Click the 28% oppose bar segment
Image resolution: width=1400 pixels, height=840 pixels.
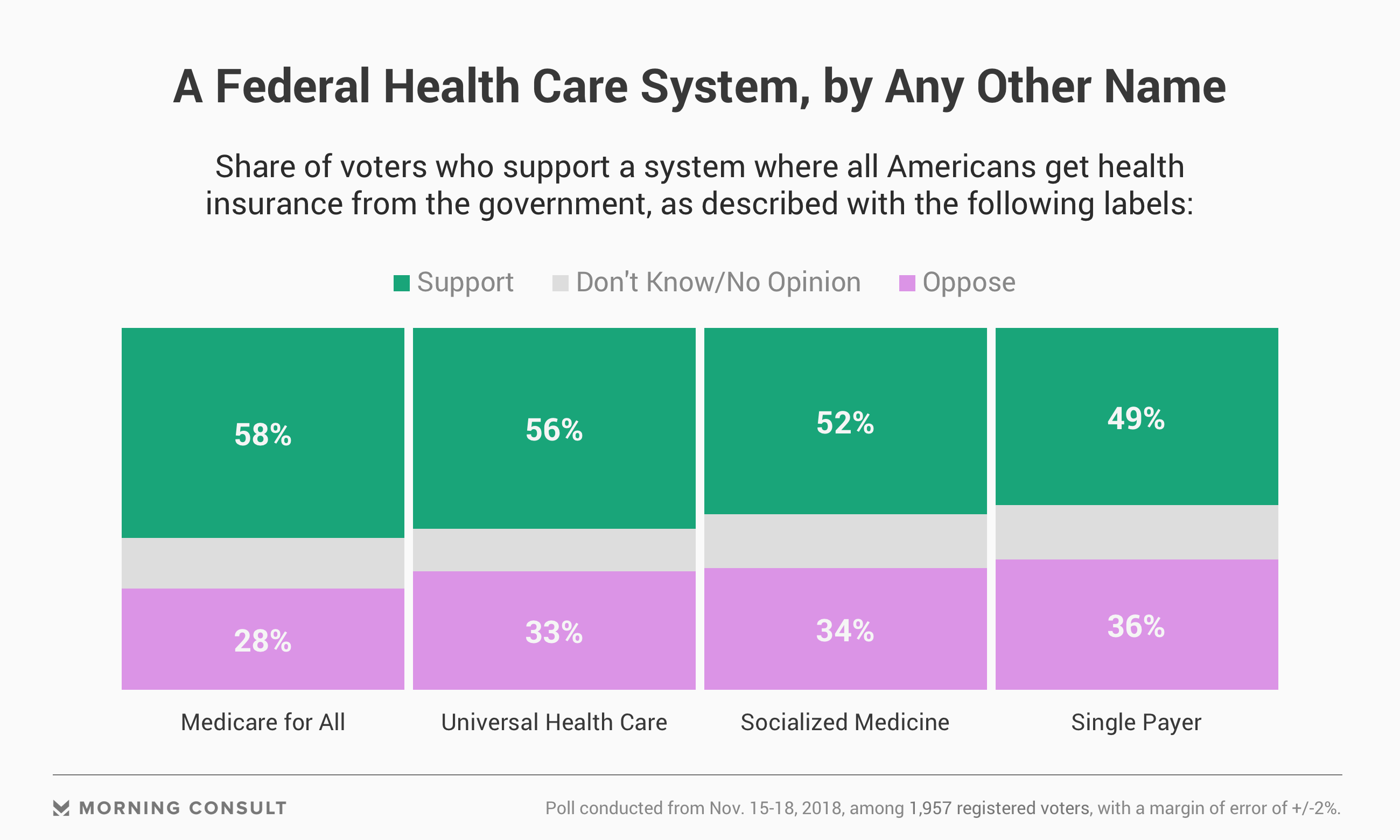[263, 639]
